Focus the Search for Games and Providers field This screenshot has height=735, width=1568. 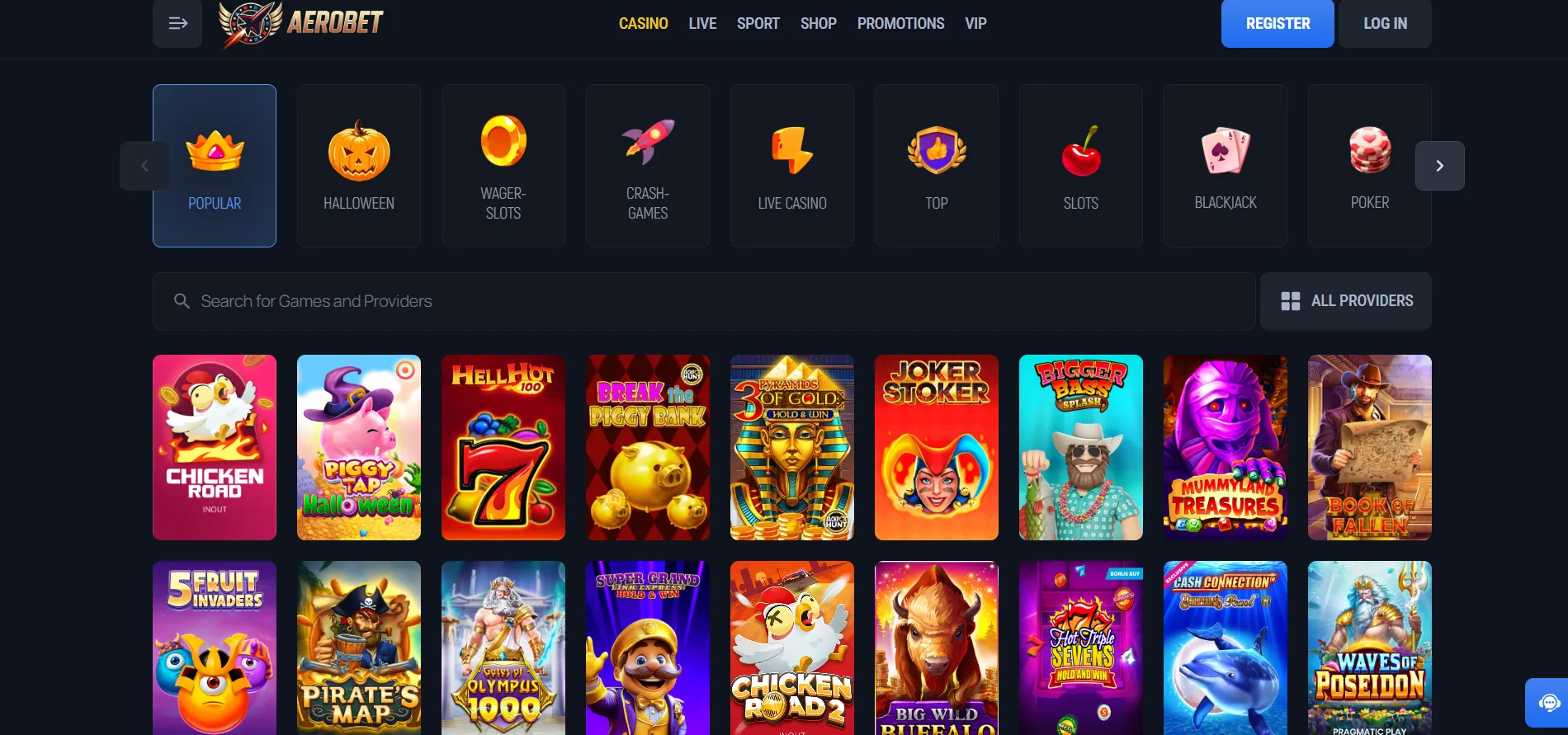704,301
